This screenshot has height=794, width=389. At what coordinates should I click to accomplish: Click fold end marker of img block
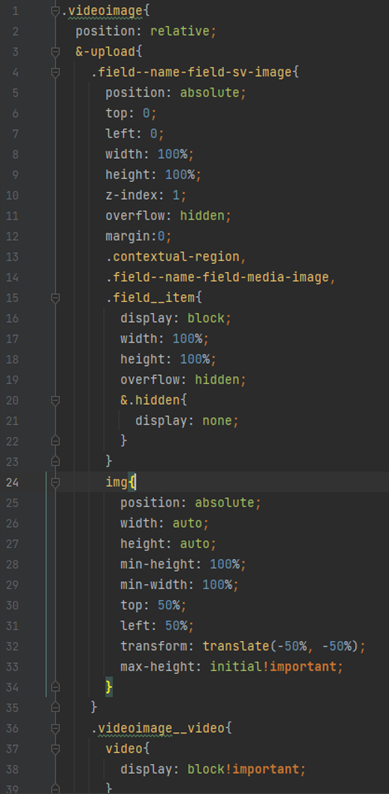[55, 687]
